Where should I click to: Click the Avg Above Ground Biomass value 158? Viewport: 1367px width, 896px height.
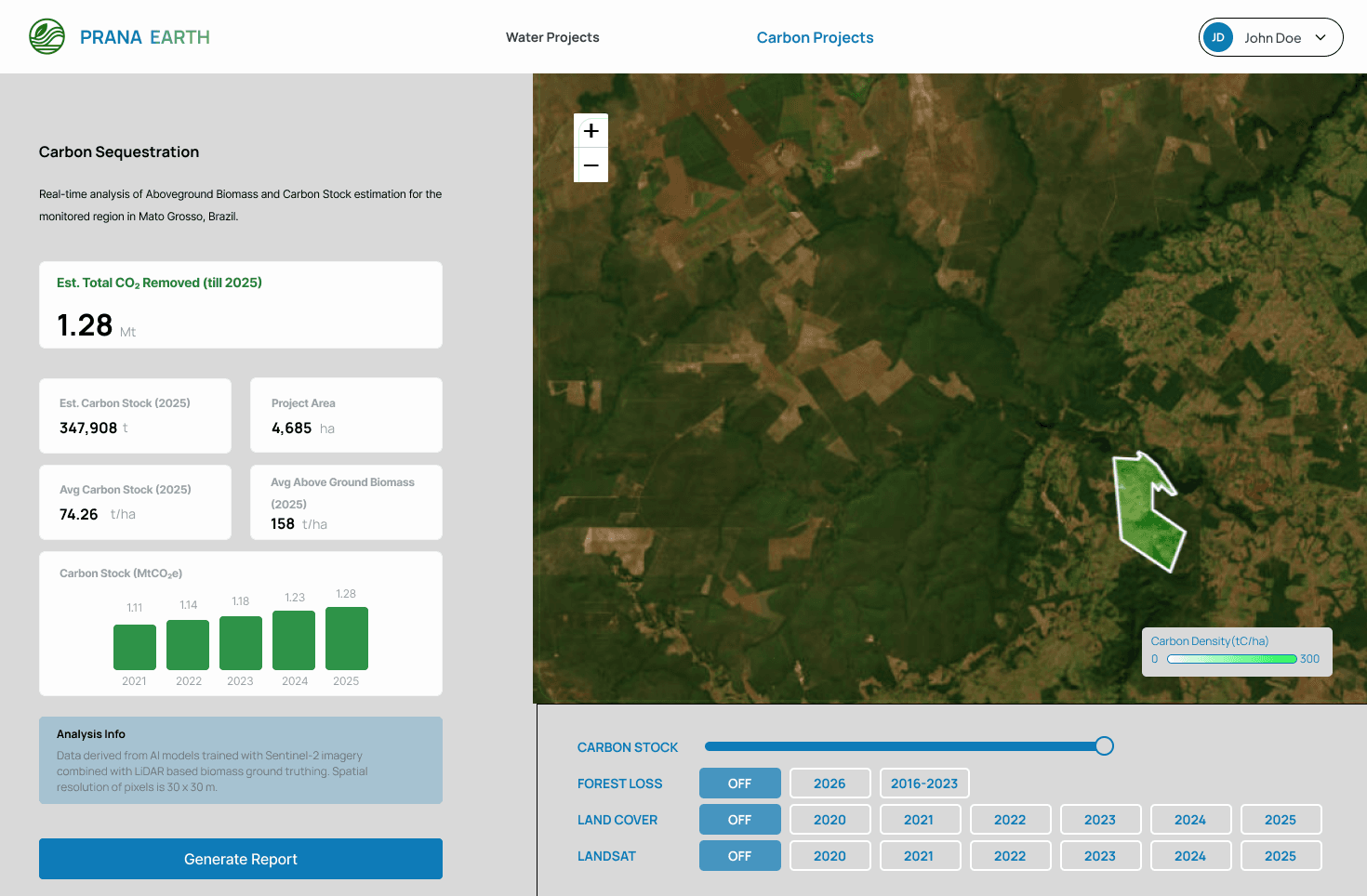(283, 523)
